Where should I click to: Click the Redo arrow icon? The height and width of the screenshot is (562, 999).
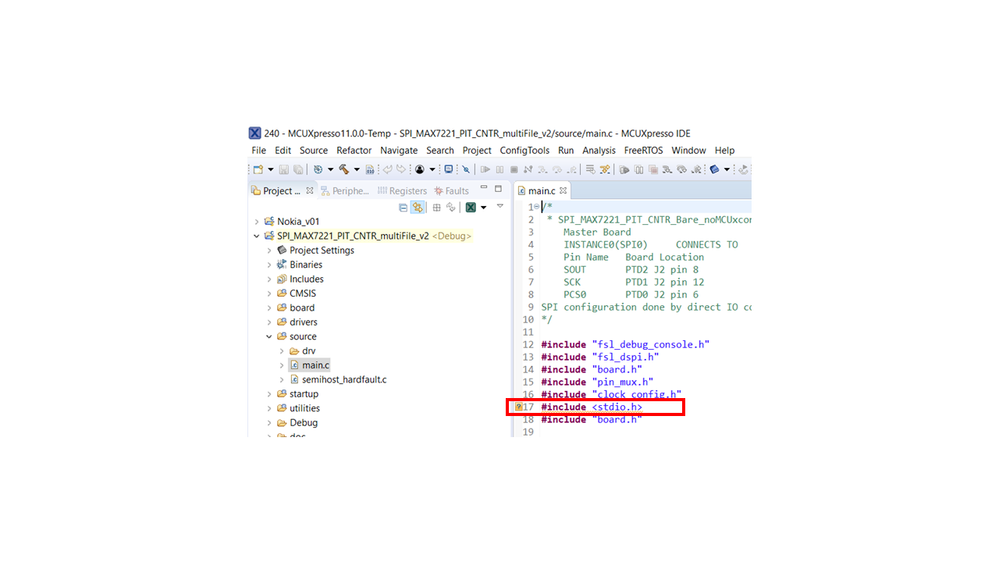pyautogui.click(x=401, y=169)
